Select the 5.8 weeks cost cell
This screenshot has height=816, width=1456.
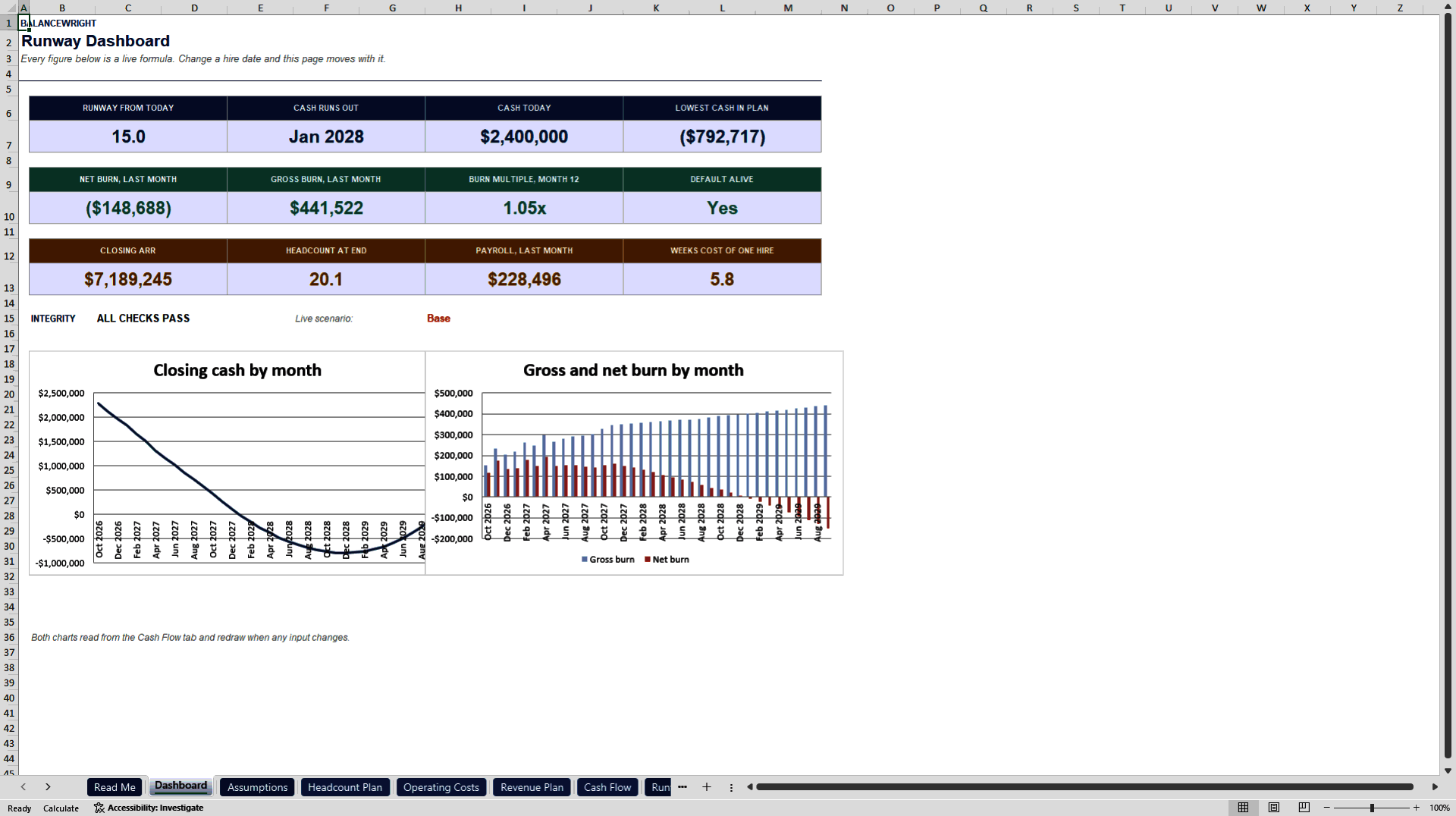[x=722, y=279]
